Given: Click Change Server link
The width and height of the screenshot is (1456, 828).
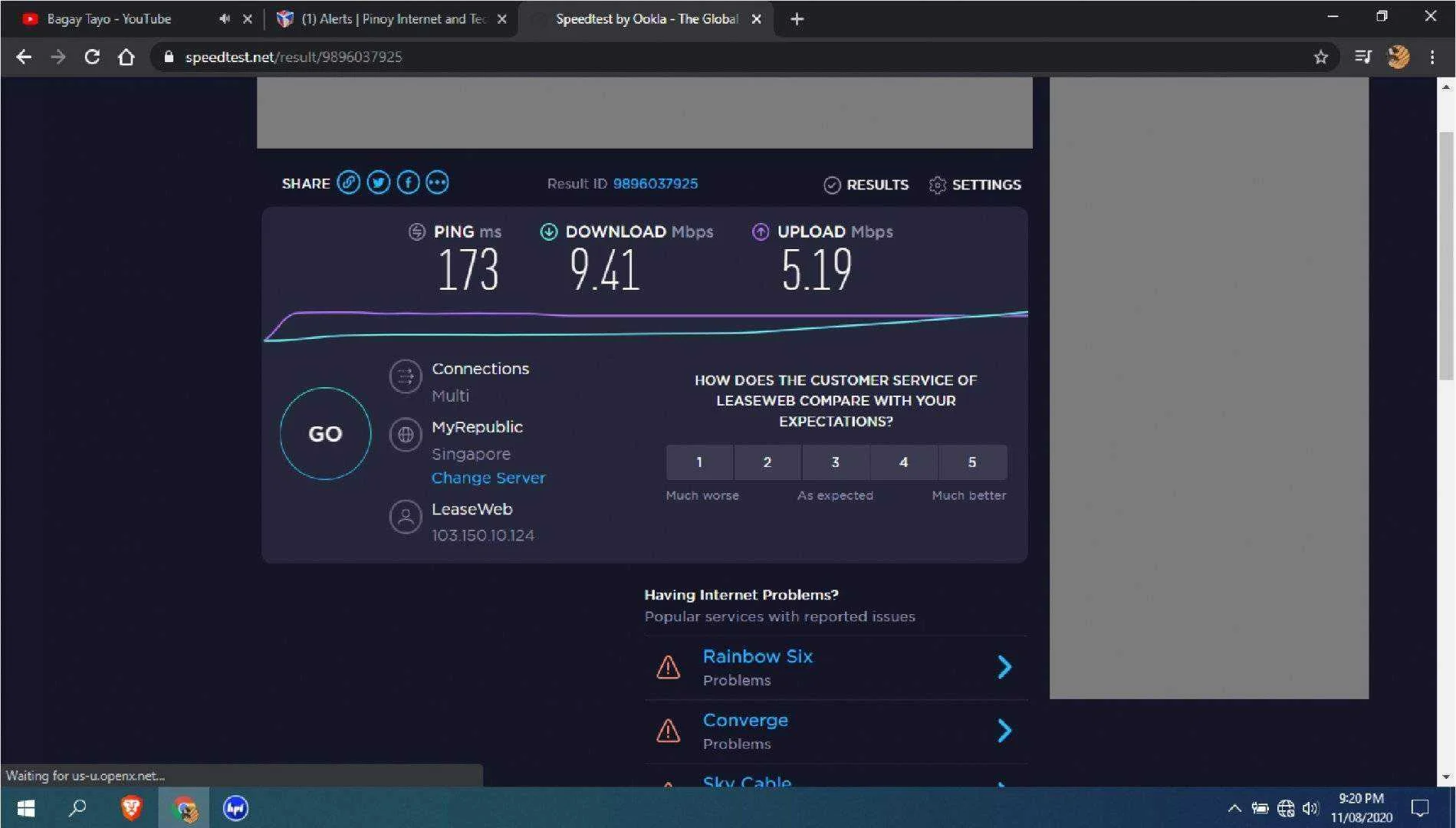Looking at the screenshot, I should [488, 478].
